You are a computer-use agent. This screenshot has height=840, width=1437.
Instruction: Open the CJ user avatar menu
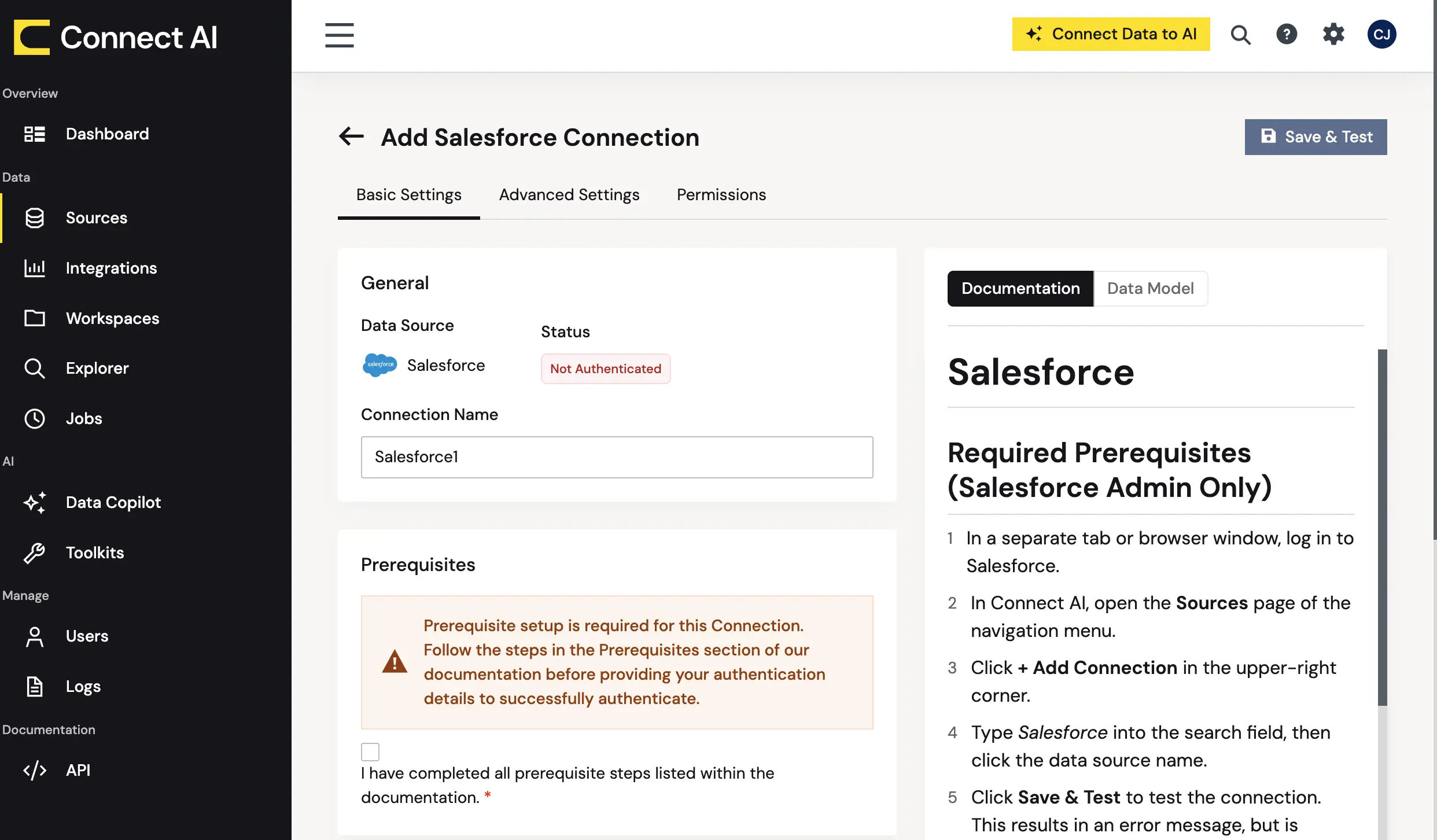[1382, 34]
